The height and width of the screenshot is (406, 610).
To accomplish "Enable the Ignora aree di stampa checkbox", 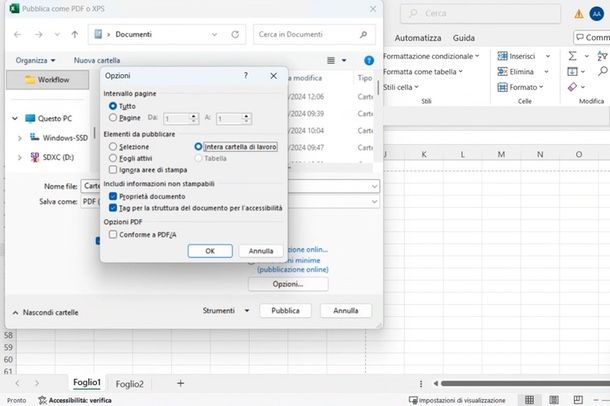I will coord(113,170).
